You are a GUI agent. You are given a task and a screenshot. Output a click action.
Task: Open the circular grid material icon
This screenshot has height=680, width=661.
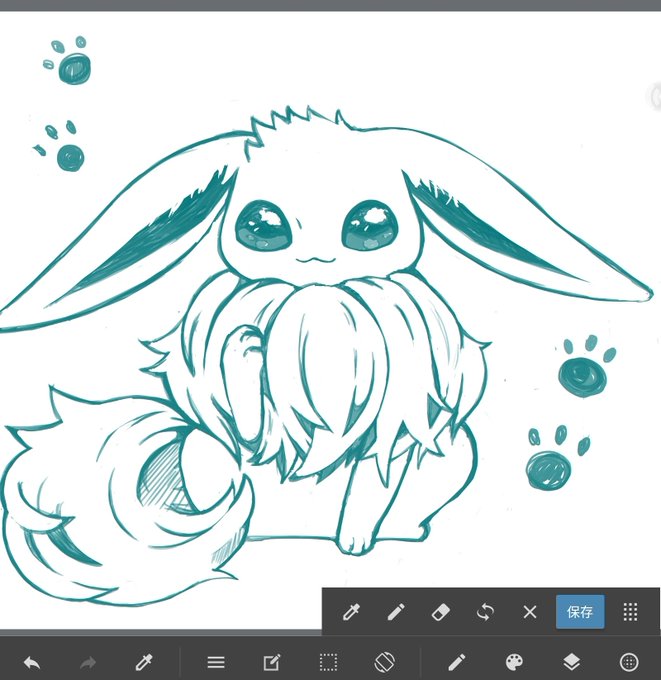(x=629, y=662)
